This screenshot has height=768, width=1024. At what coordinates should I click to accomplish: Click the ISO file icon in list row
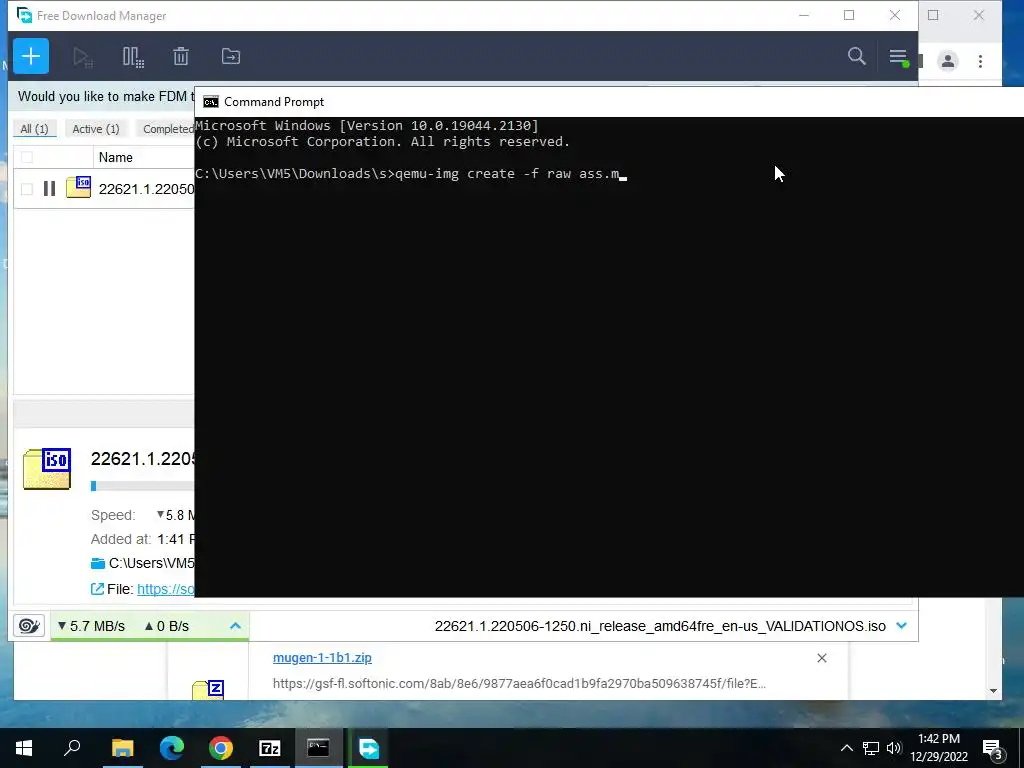pyautogui.click(x=78, y=187)
